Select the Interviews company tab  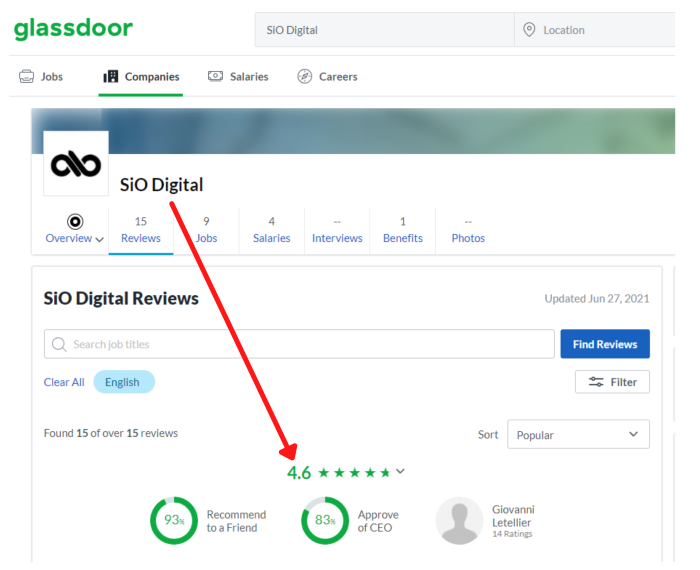tap(337, 231)
